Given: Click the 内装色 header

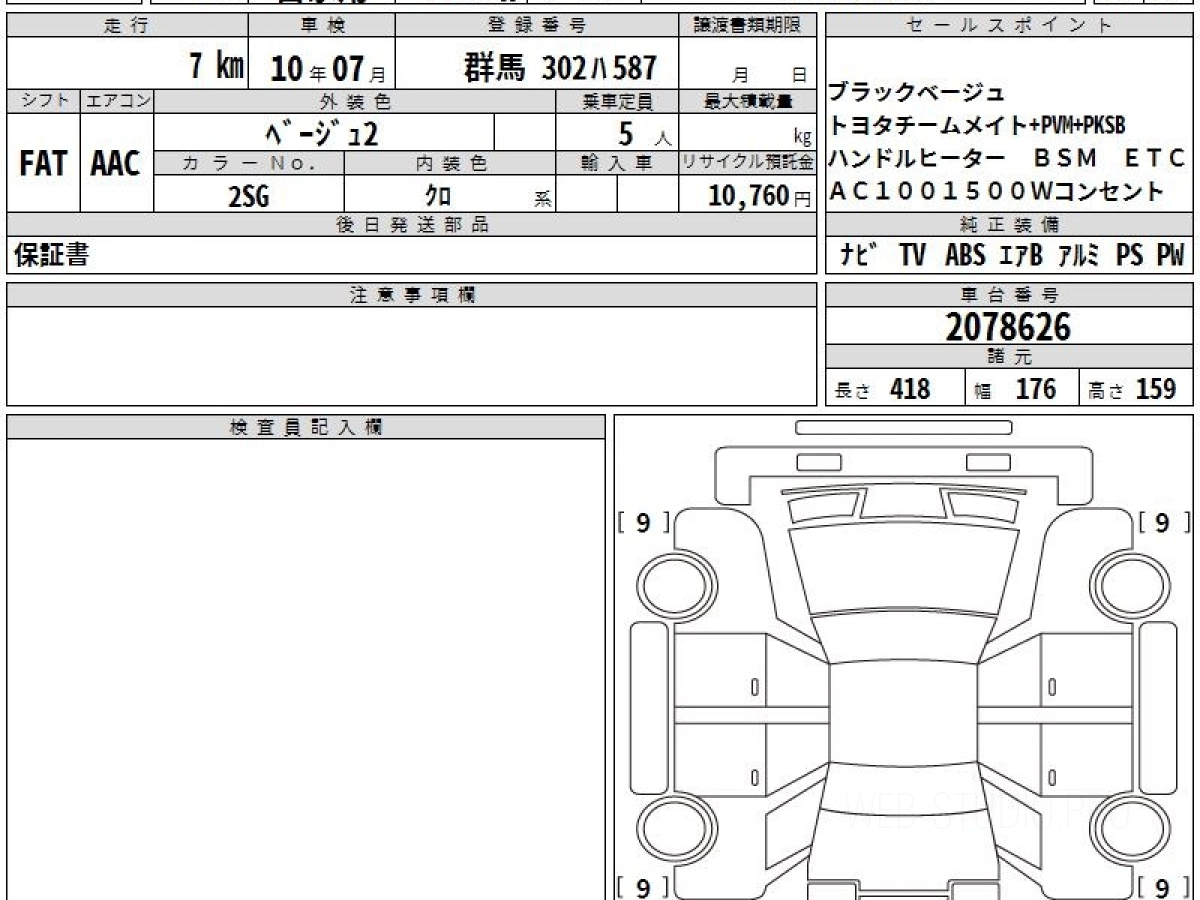Looking at the screenshot, I should tap(450, 163).
